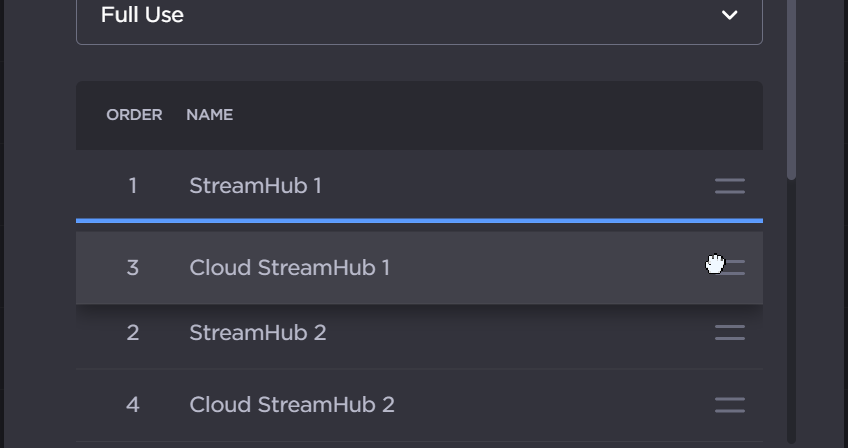Choose the StreamHub 2 name
Screen dimensions: 848x448
257,333
